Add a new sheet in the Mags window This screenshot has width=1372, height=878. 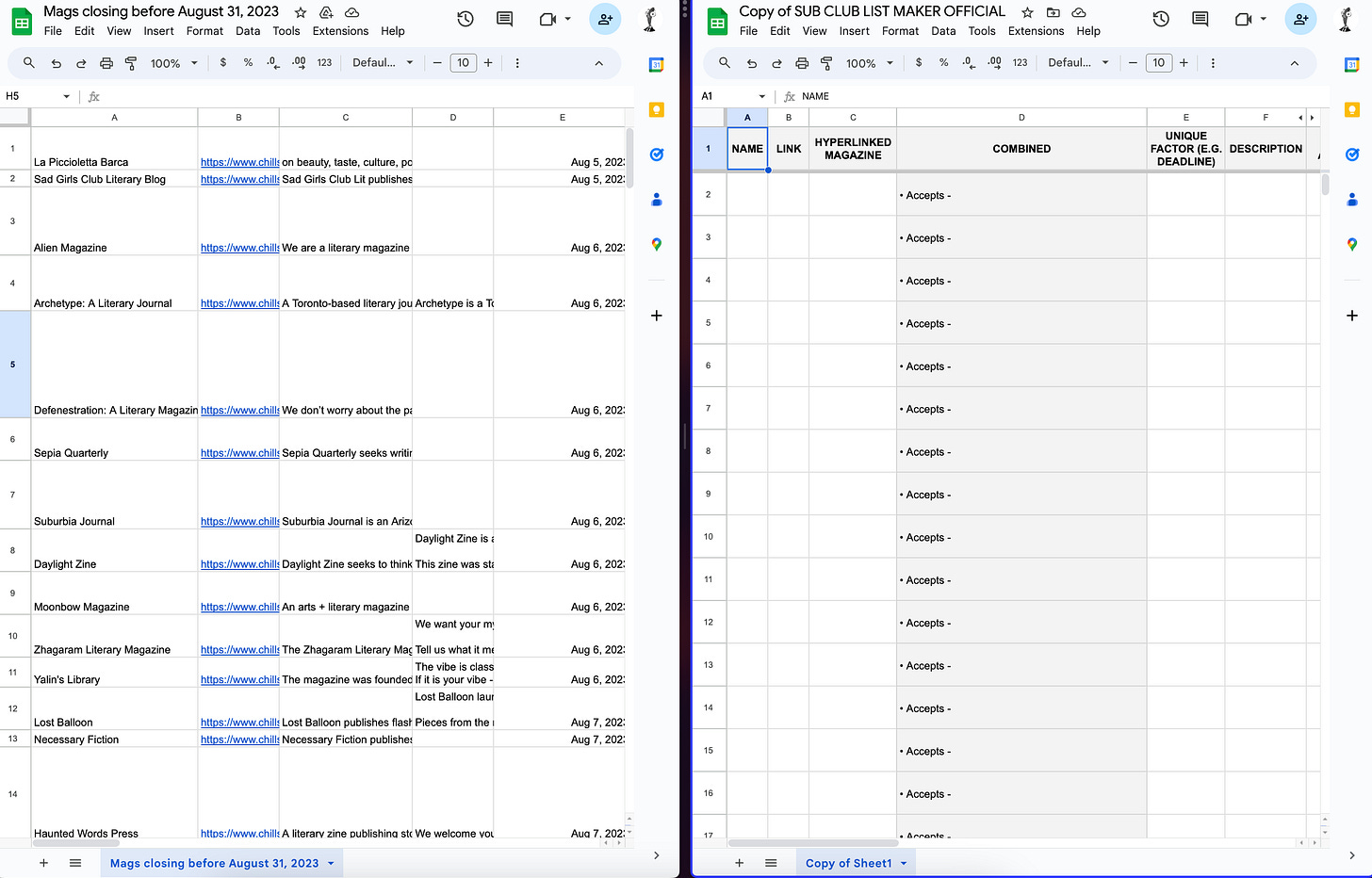pos(43,864)
